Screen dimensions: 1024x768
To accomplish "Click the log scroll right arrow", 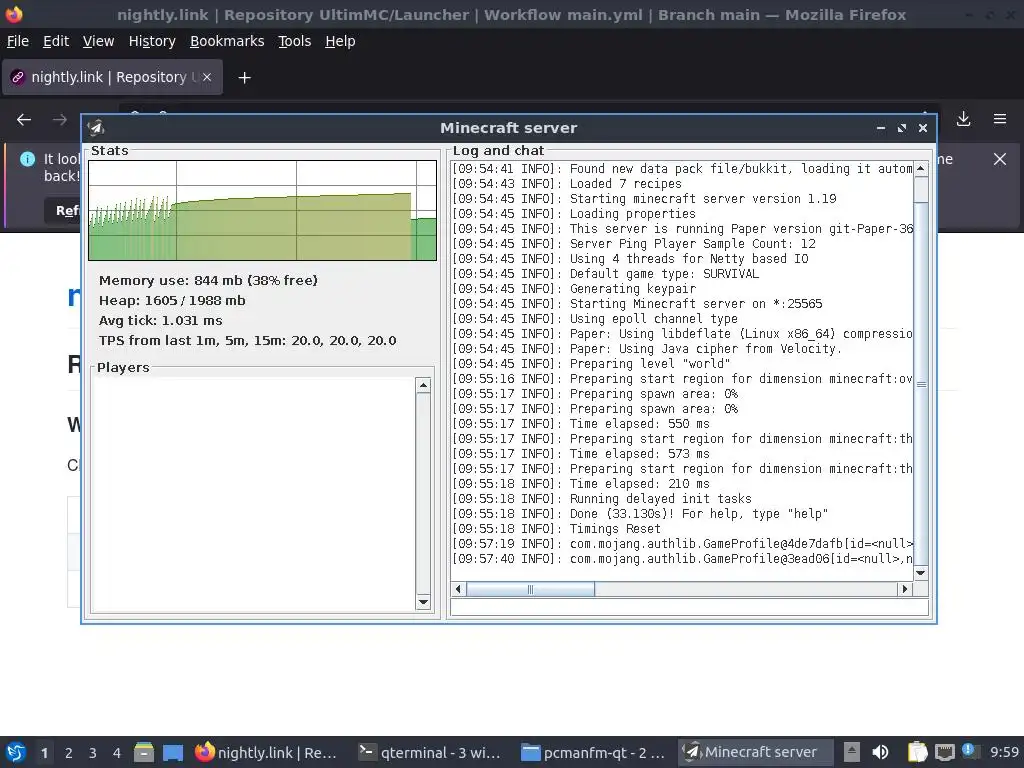I will pyautogui.click(x=904, y=589).
